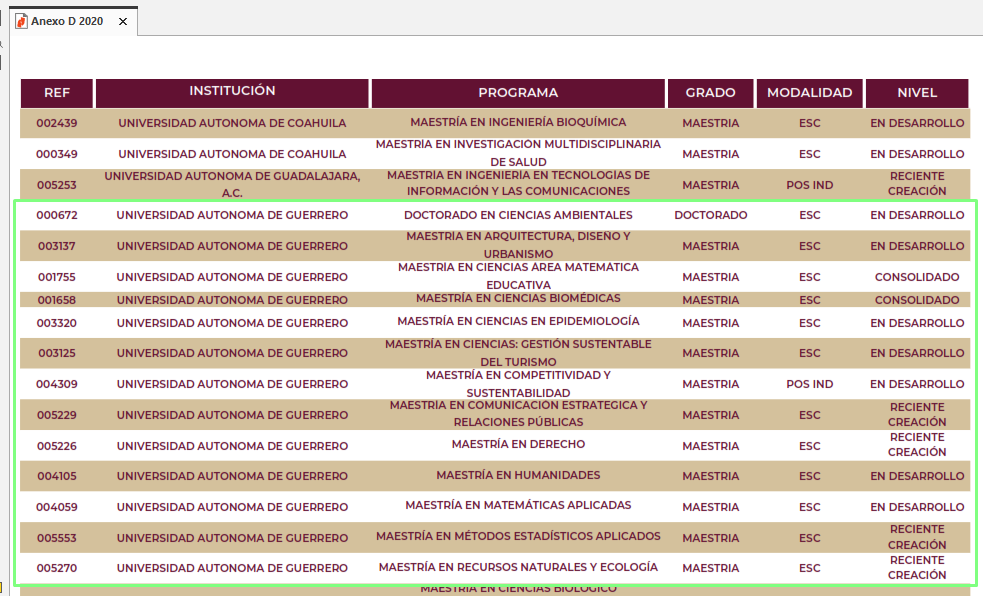
Task: Select reference number 005270
Action: pyautogui.click(x=57, y=568)
